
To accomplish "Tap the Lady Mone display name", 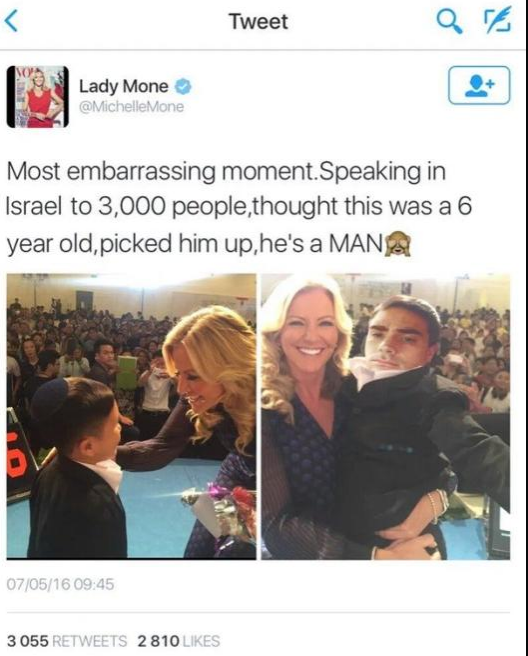I will 124,87.
